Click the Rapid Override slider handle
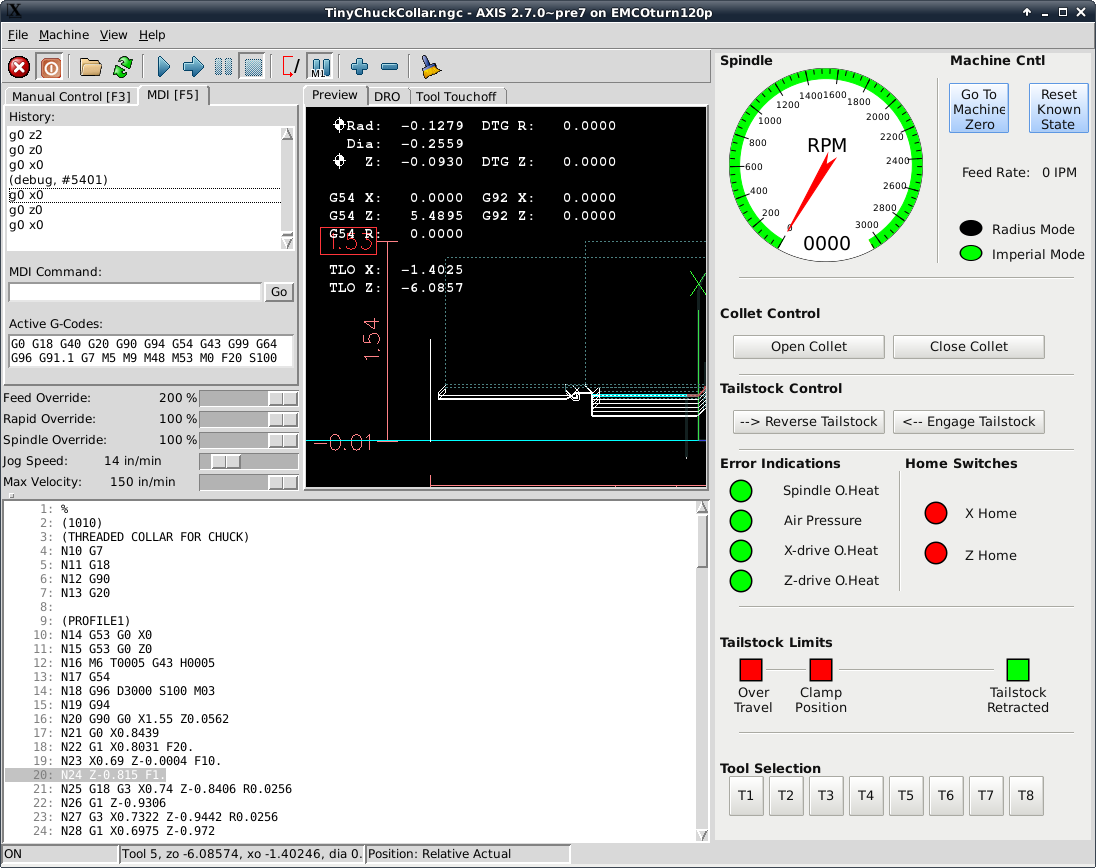This screenshot has height=868, width=1096. [283, 419]
